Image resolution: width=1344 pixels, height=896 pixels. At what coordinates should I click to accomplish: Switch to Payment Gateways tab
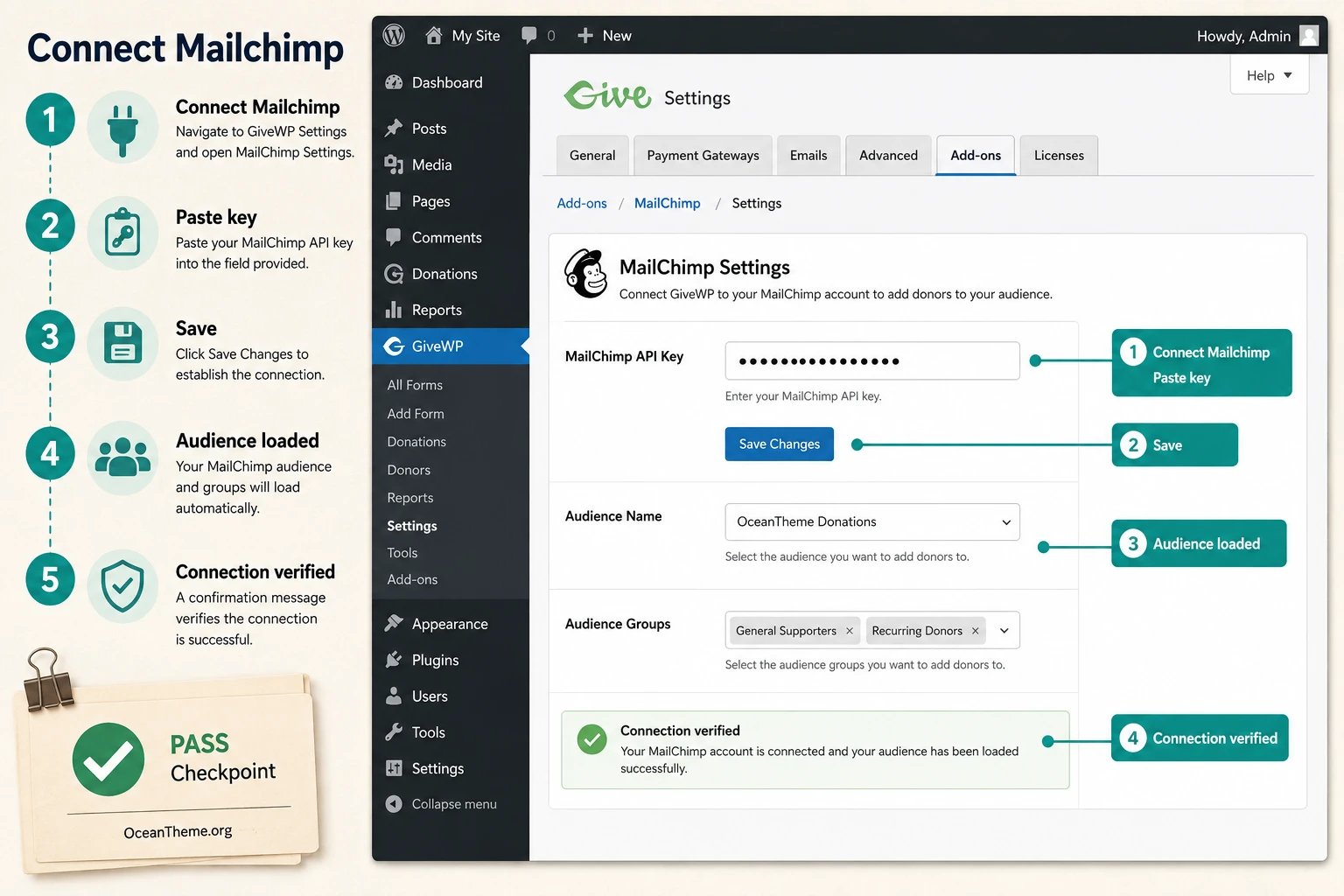[703, 155]
